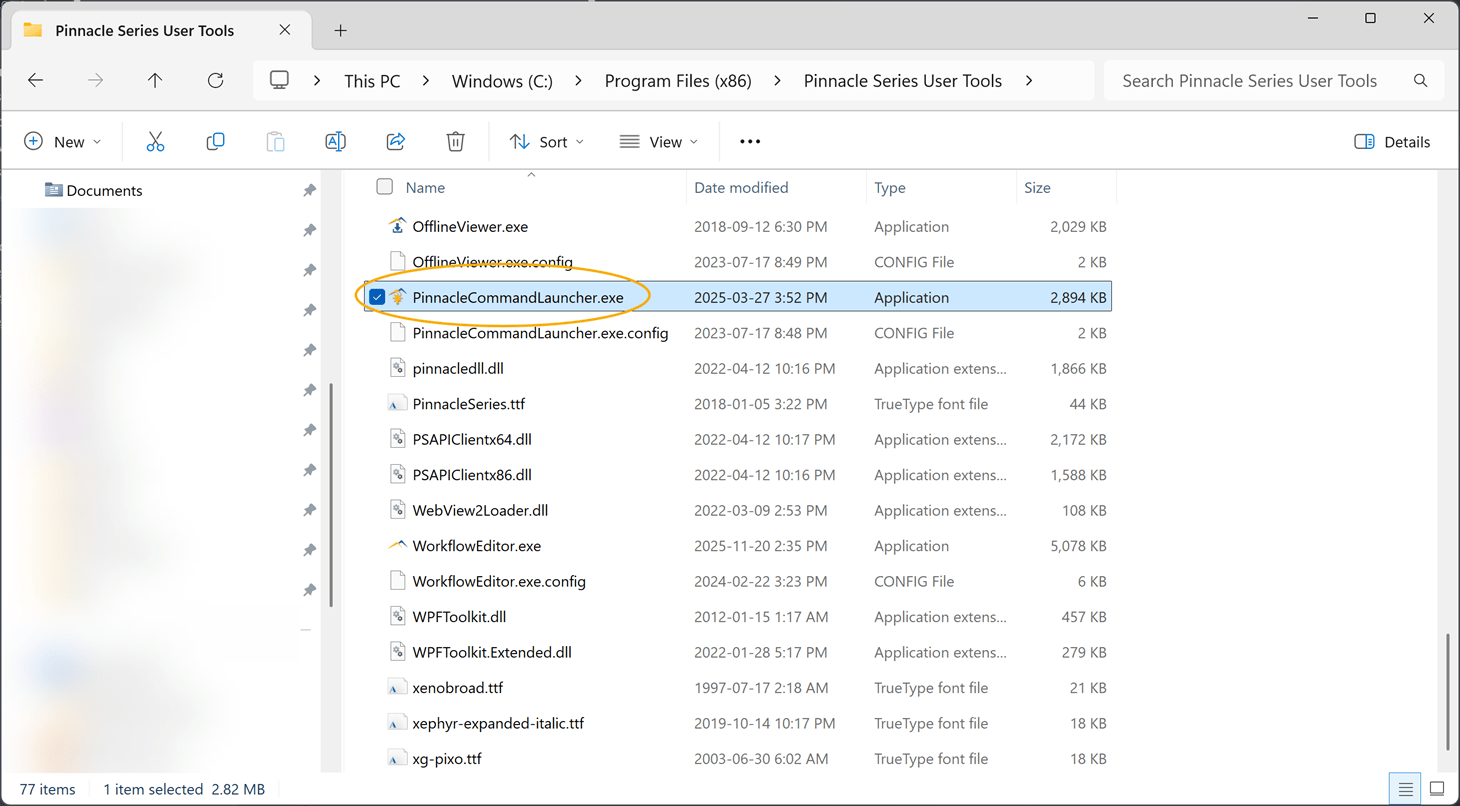This screenshot has width=1460, height=806.
Task: Go back with the left arrow
Action: click(36, 81)
